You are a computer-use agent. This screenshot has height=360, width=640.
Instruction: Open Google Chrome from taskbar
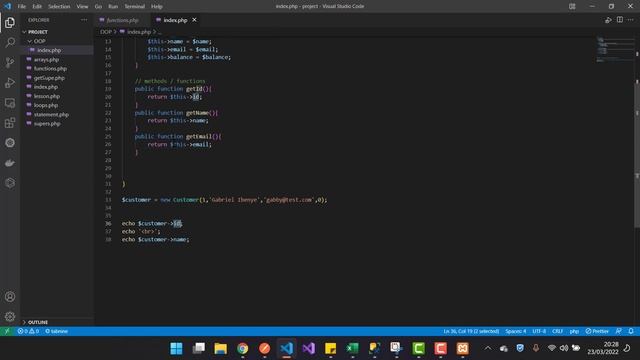(242, 349)
